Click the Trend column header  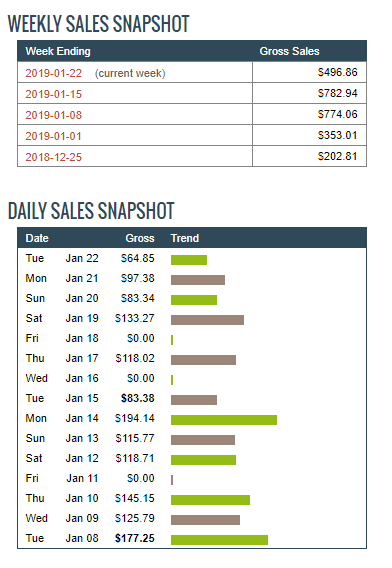[x=185, y=238]
